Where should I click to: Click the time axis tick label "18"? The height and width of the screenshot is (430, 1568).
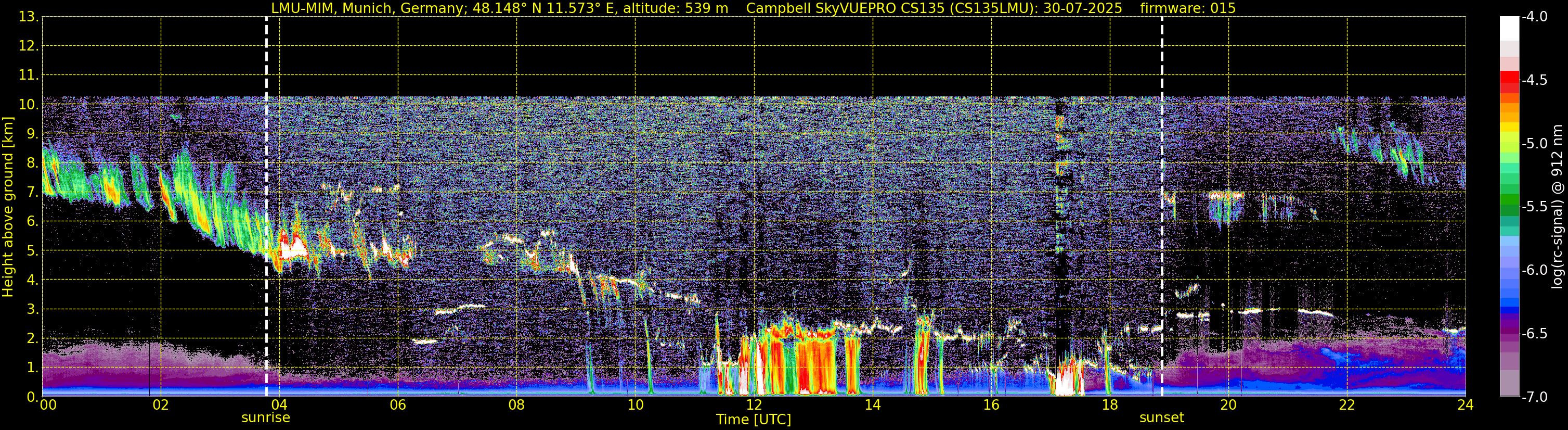click(x=1110, y=405)
